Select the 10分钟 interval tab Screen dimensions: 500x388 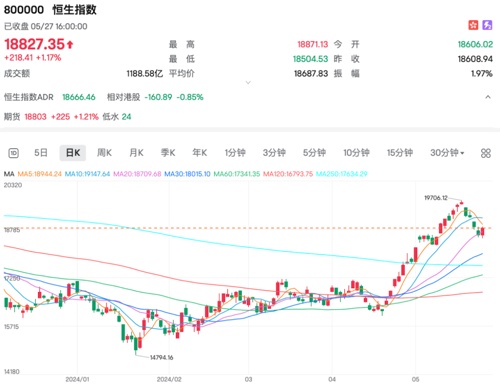click(x=356, y=153)
